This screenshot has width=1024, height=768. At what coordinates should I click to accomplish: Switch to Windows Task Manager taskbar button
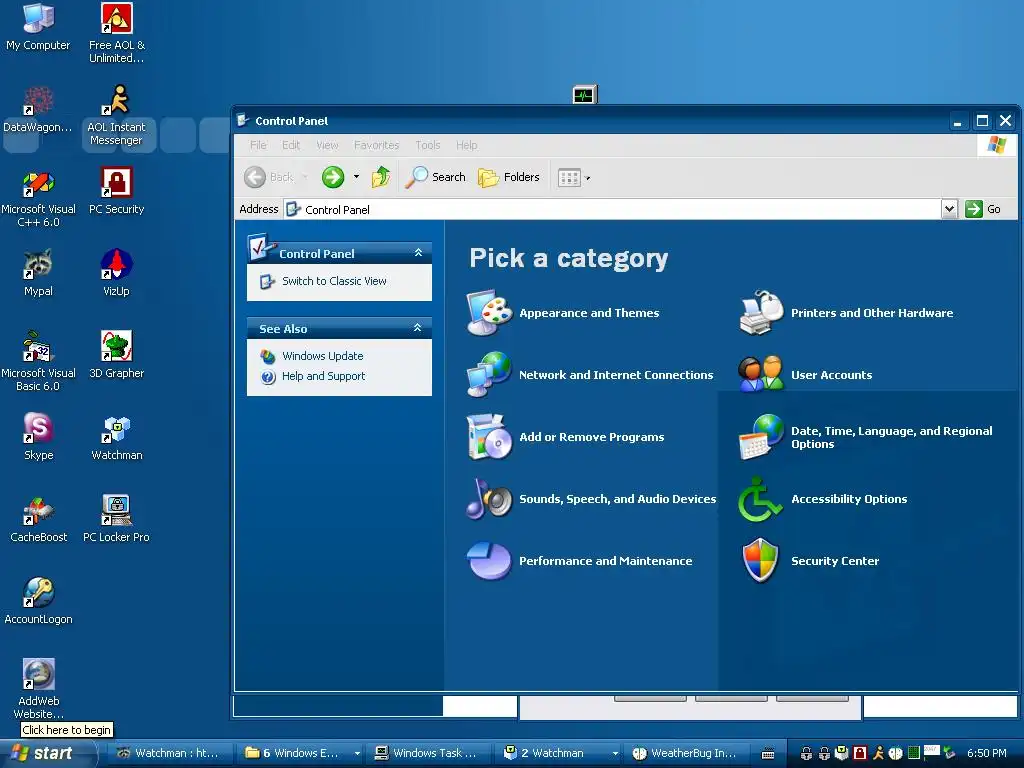[426, 753]
